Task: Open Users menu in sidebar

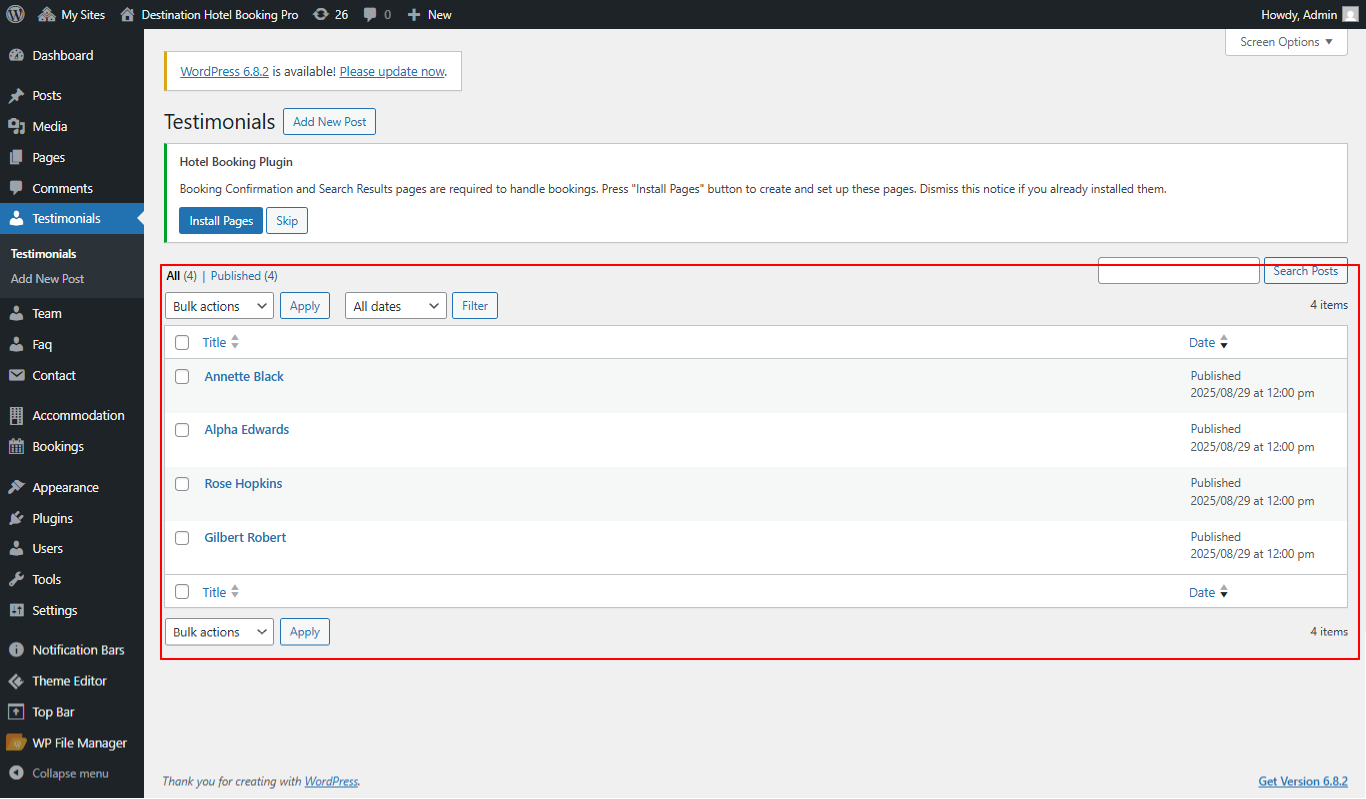Action: point(72,548)
